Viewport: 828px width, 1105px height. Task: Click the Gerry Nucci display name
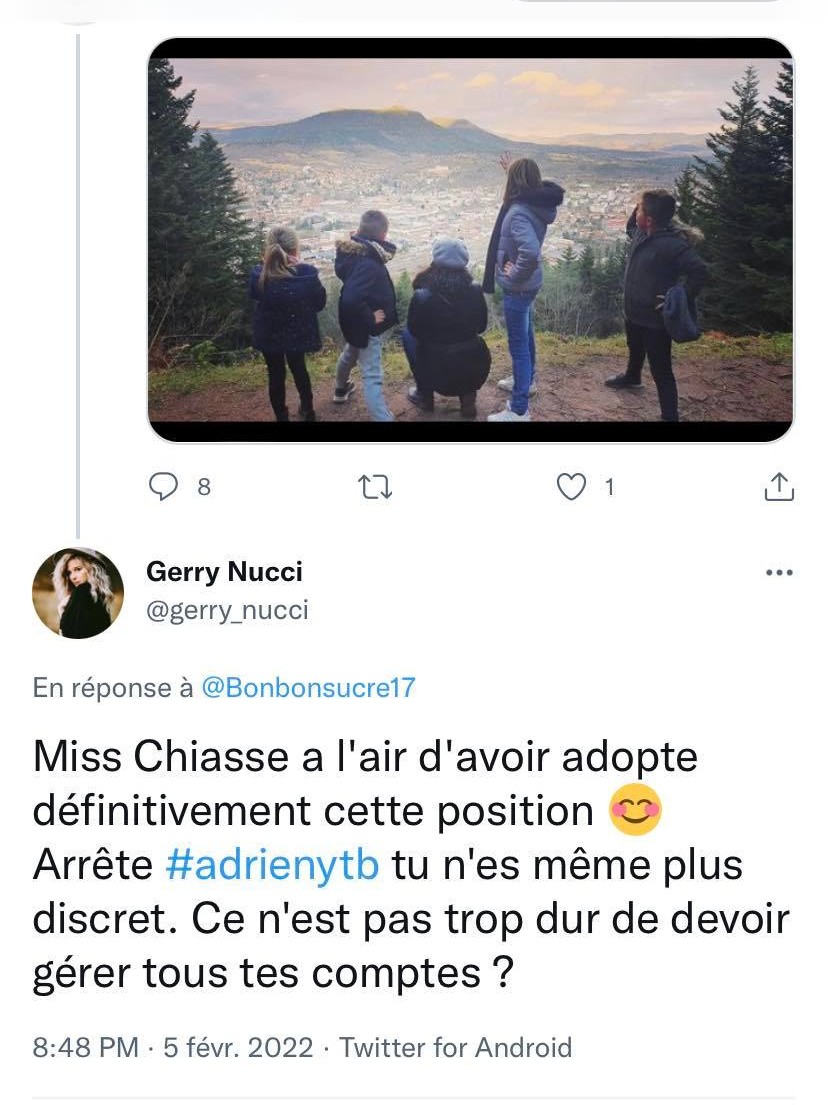tap(224, 572)
